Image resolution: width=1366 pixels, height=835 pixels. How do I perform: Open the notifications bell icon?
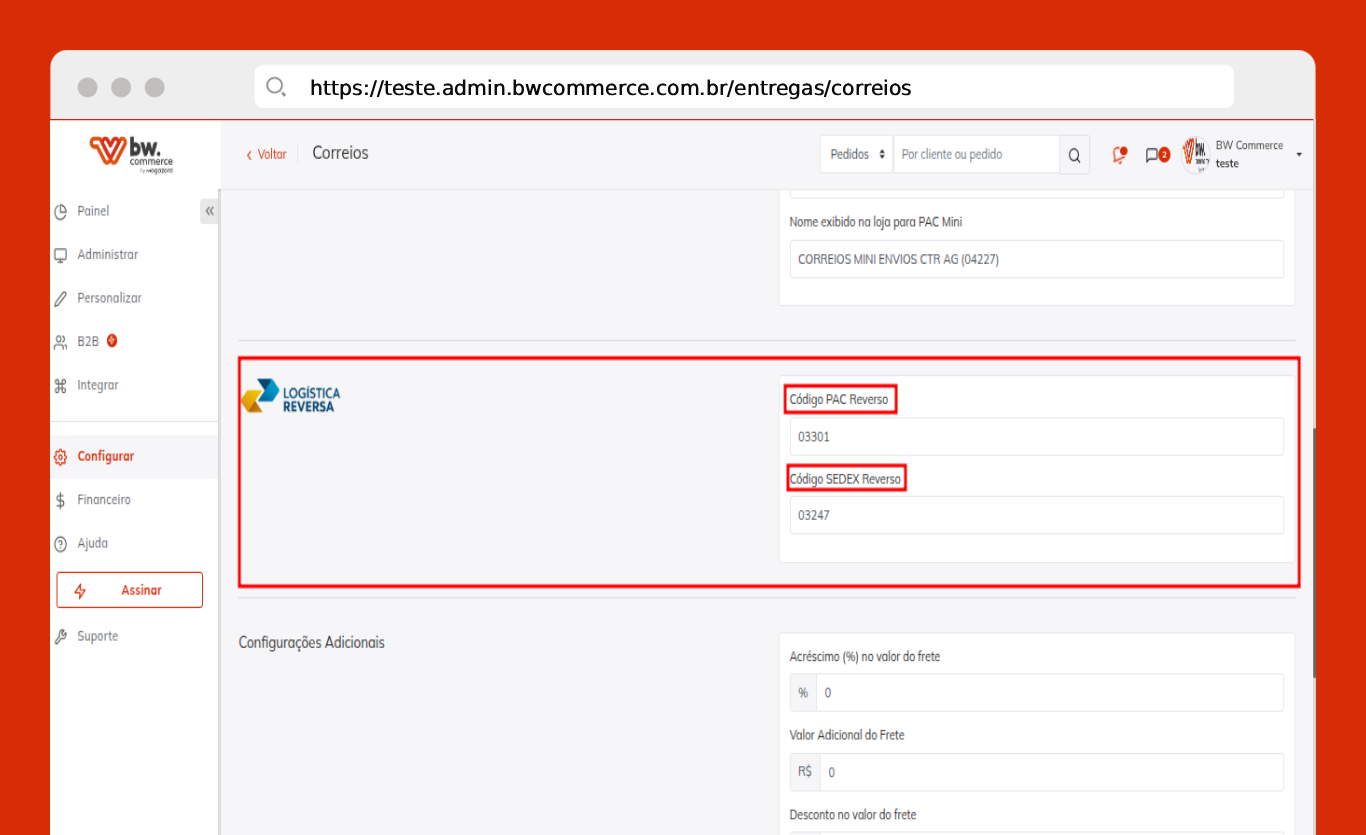point(1119,155)
